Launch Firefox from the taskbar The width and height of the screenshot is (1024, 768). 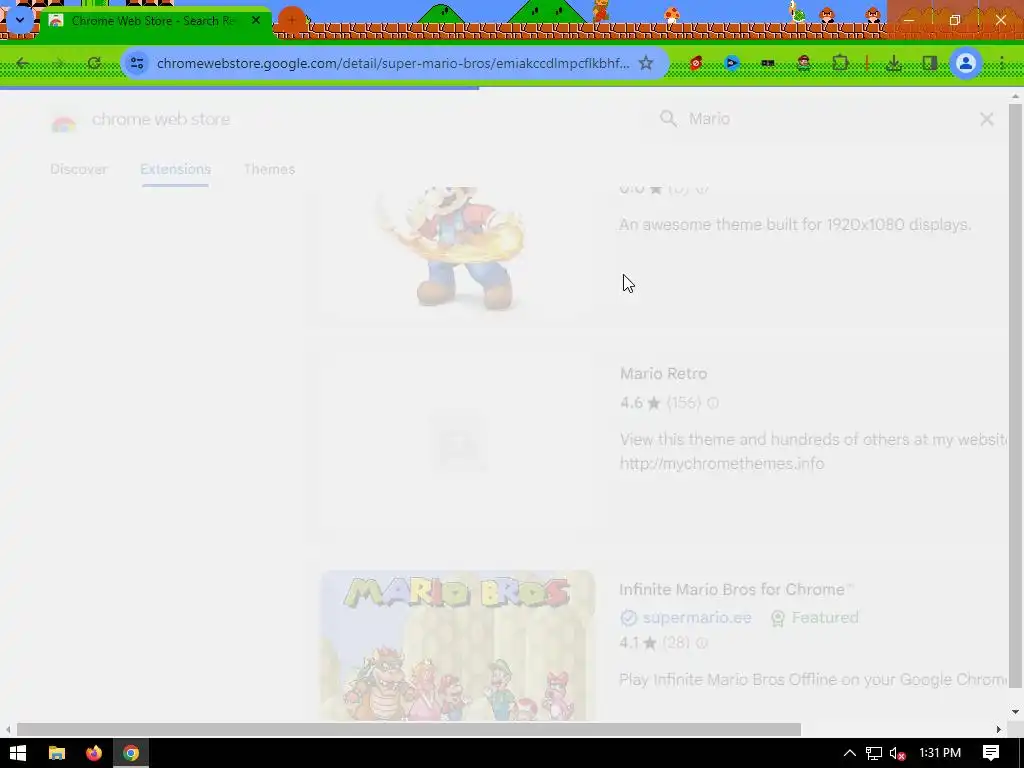(94, 753)
